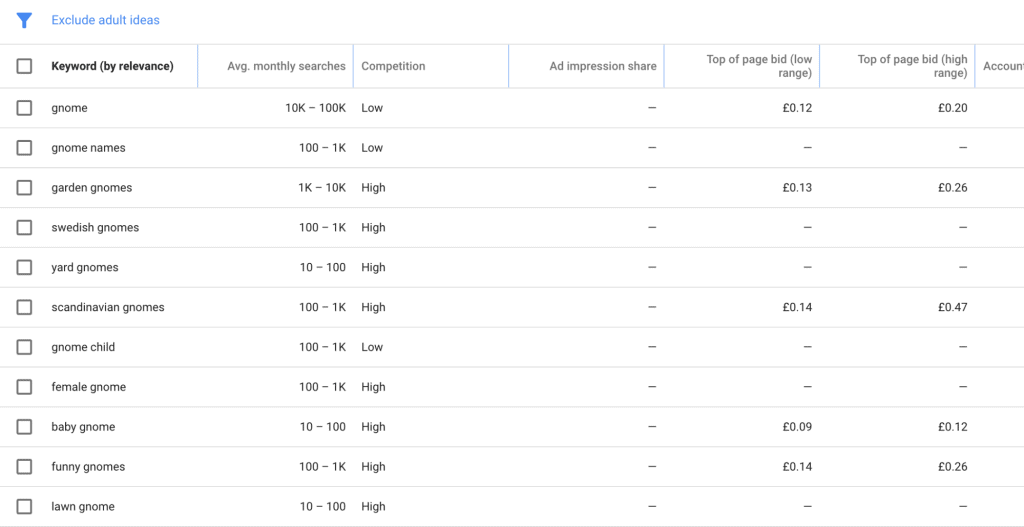
Task: Select the funny gnomes checkbox
Action: [24, 467]
